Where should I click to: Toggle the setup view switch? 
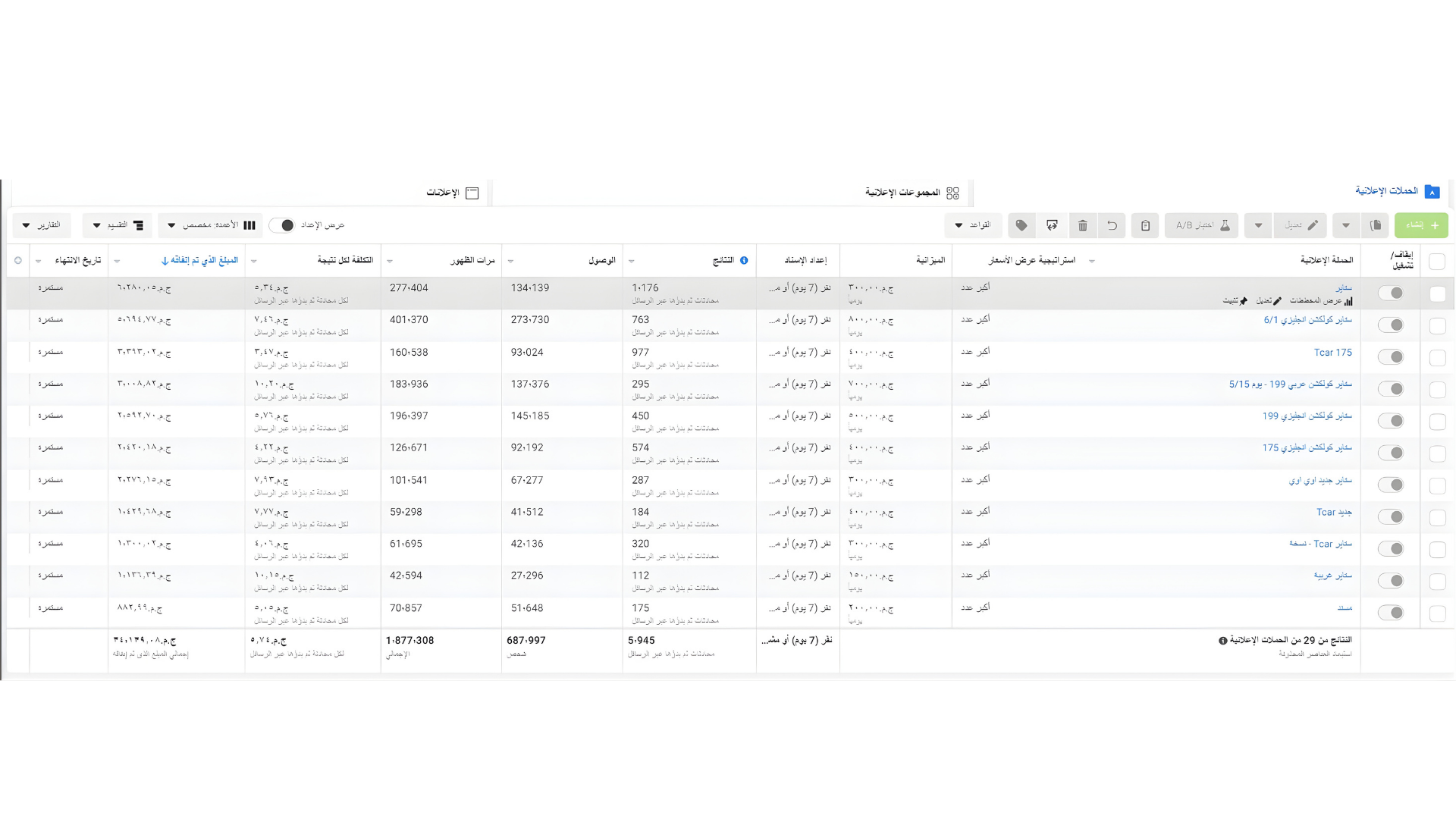coord(283,225)
